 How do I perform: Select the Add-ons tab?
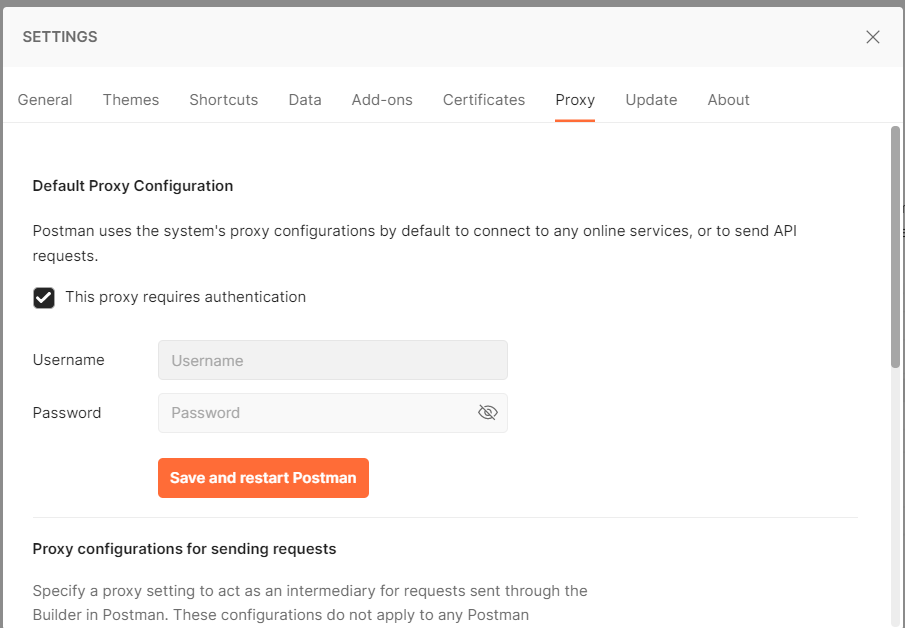click(382, 100)
